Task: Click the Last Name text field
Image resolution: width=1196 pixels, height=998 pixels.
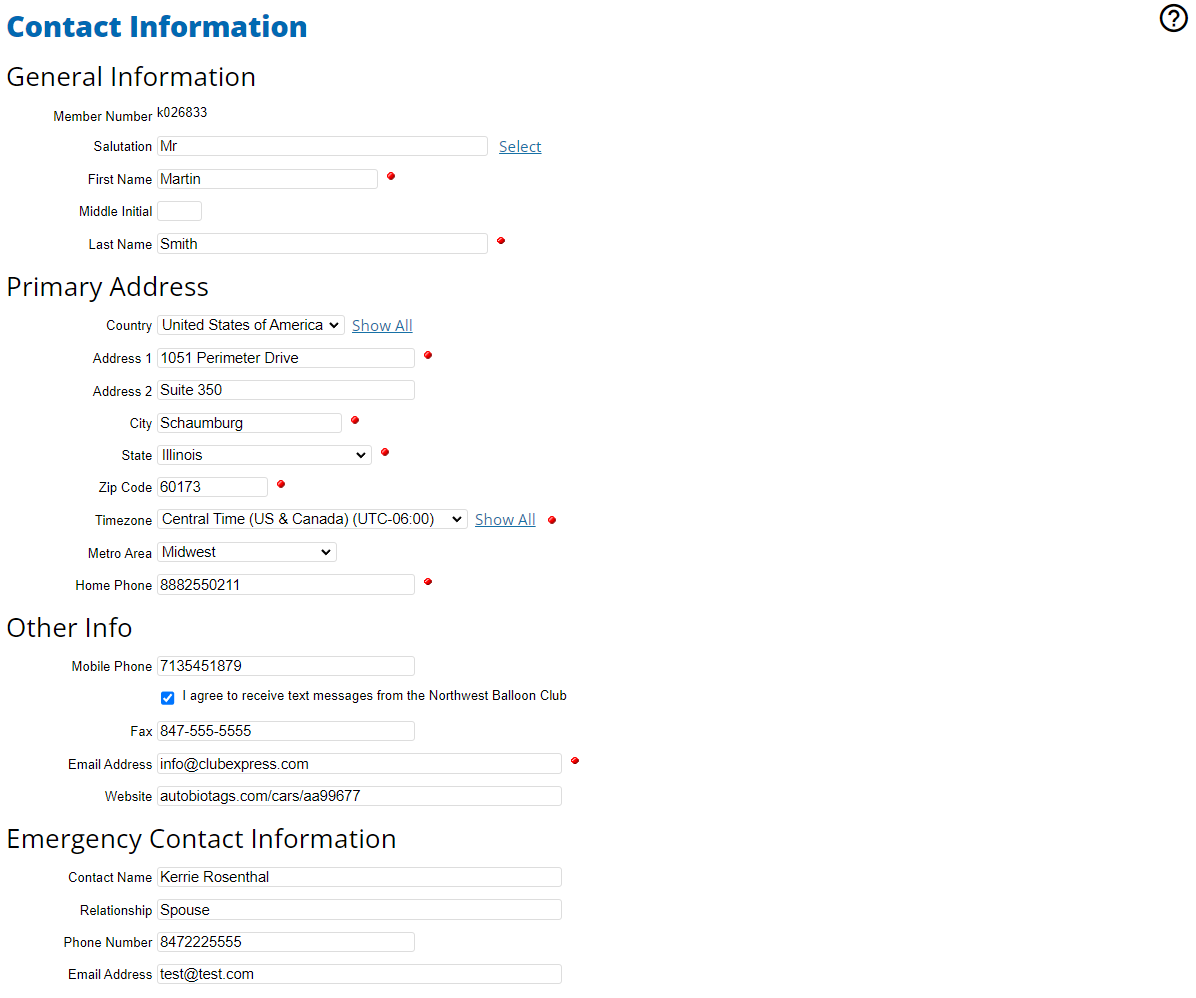Action: (x=322, y=244)
